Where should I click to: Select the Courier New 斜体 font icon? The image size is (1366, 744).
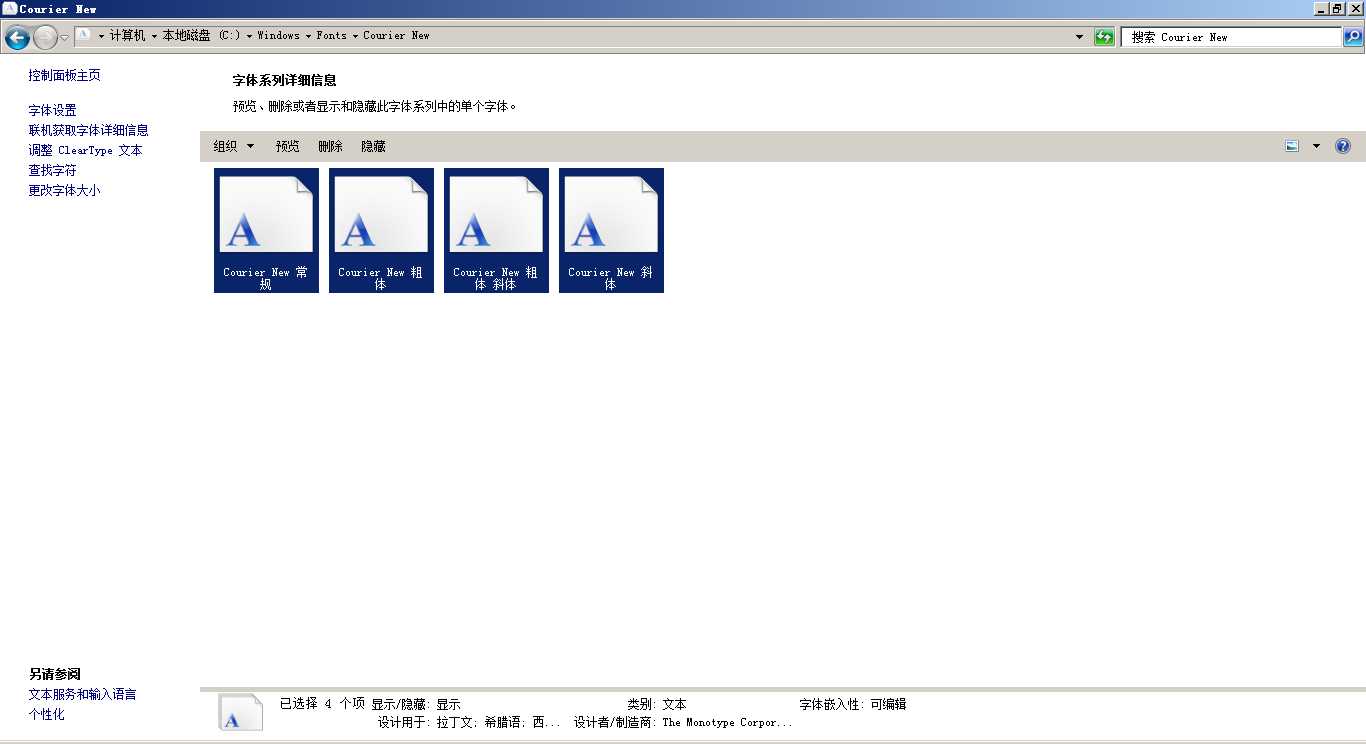pos(611,230)
